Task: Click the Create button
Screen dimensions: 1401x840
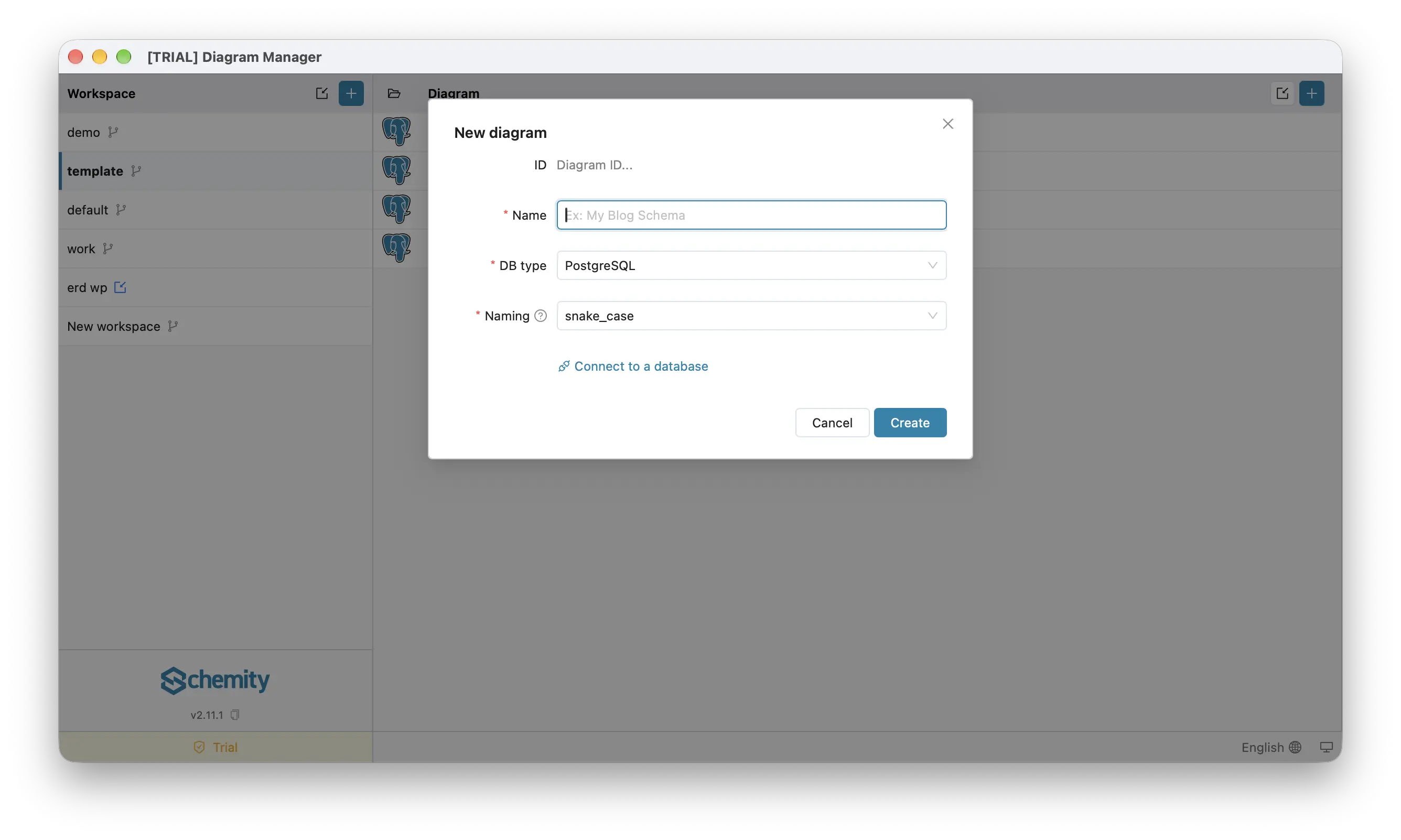Action: tap(909, 423)
